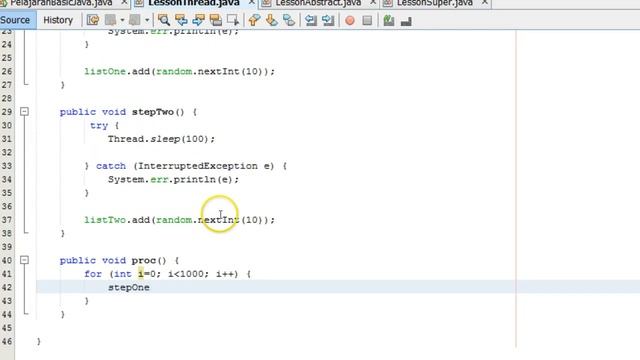This screenshot has height=360, width=640.
Task: Toggle Rectangular Selection toolbar icon
Action: [233, 20]
